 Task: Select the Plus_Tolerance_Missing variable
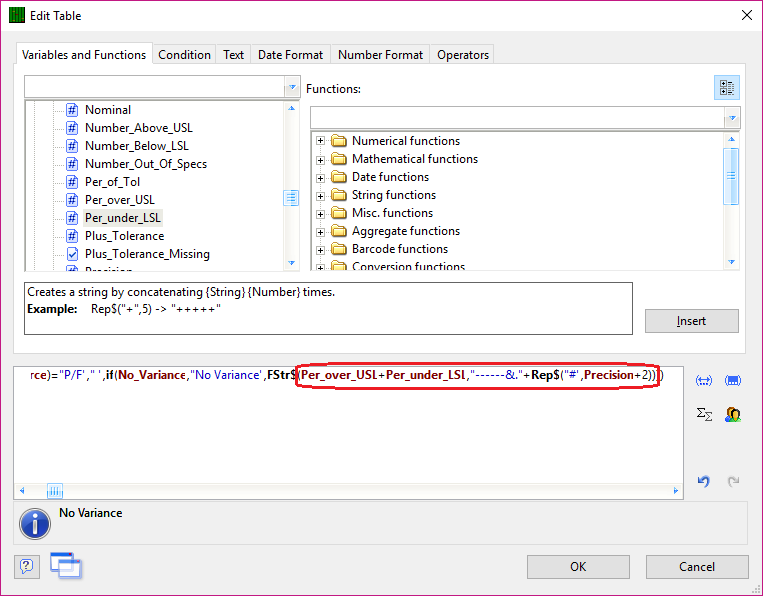coord(147,254)
